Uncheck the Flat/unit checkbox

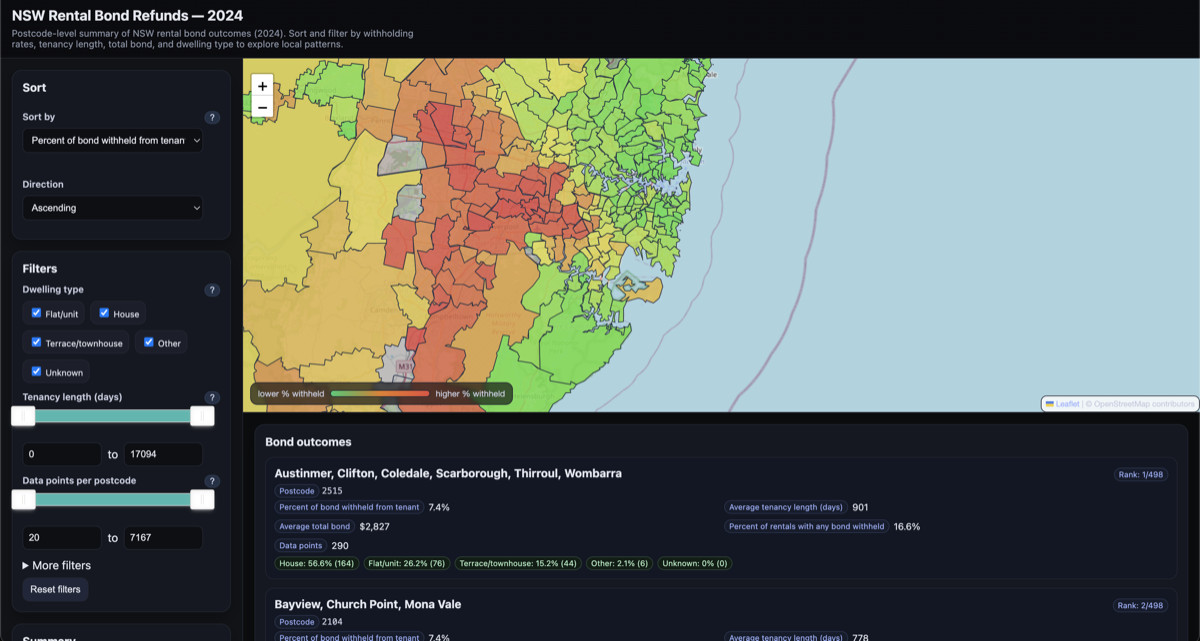point(37,313)
